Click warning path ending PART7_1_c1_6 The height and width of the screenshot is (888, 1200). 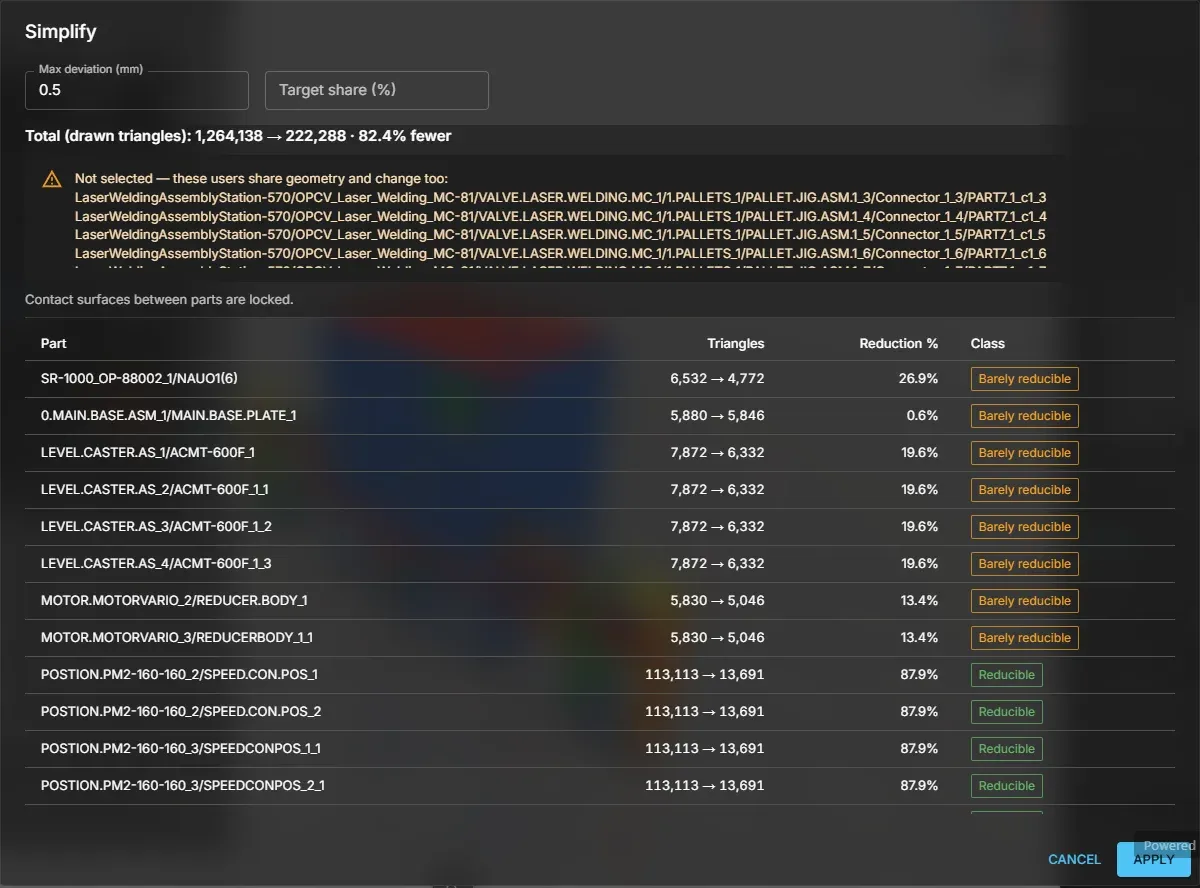560,253
